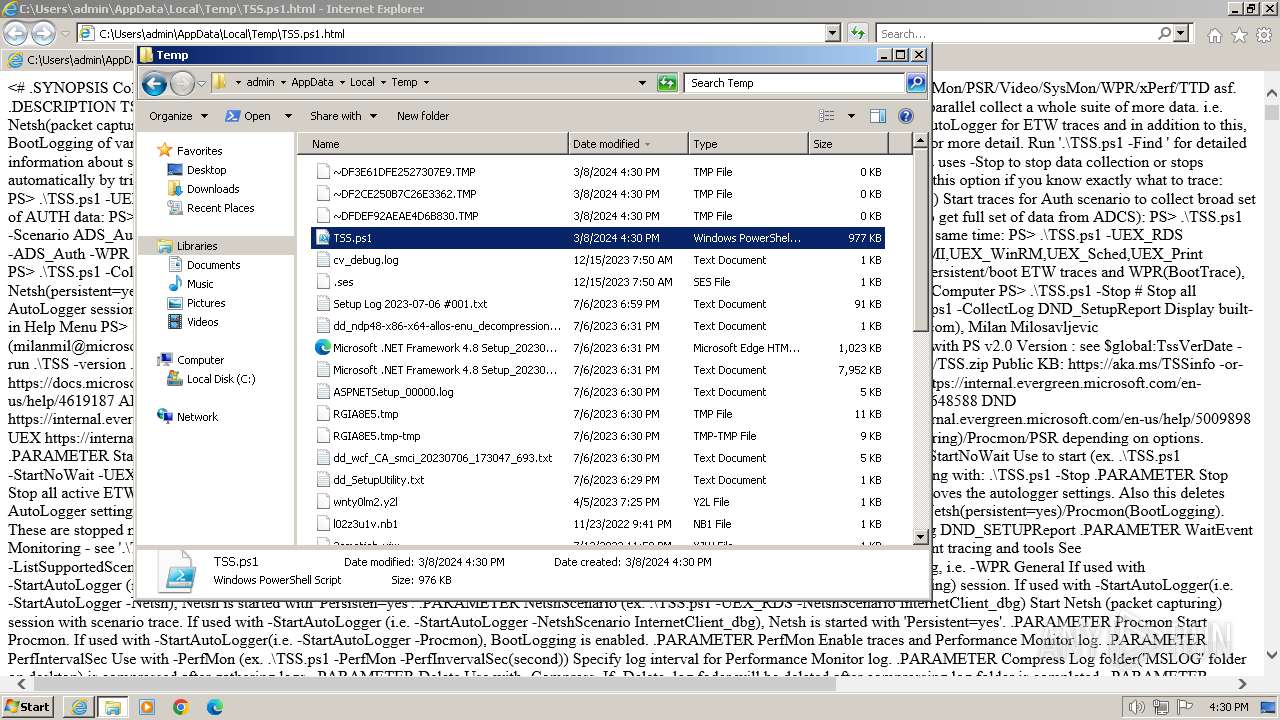Click File Explorer taskbar icon
1280x720 pixels.
113,707
